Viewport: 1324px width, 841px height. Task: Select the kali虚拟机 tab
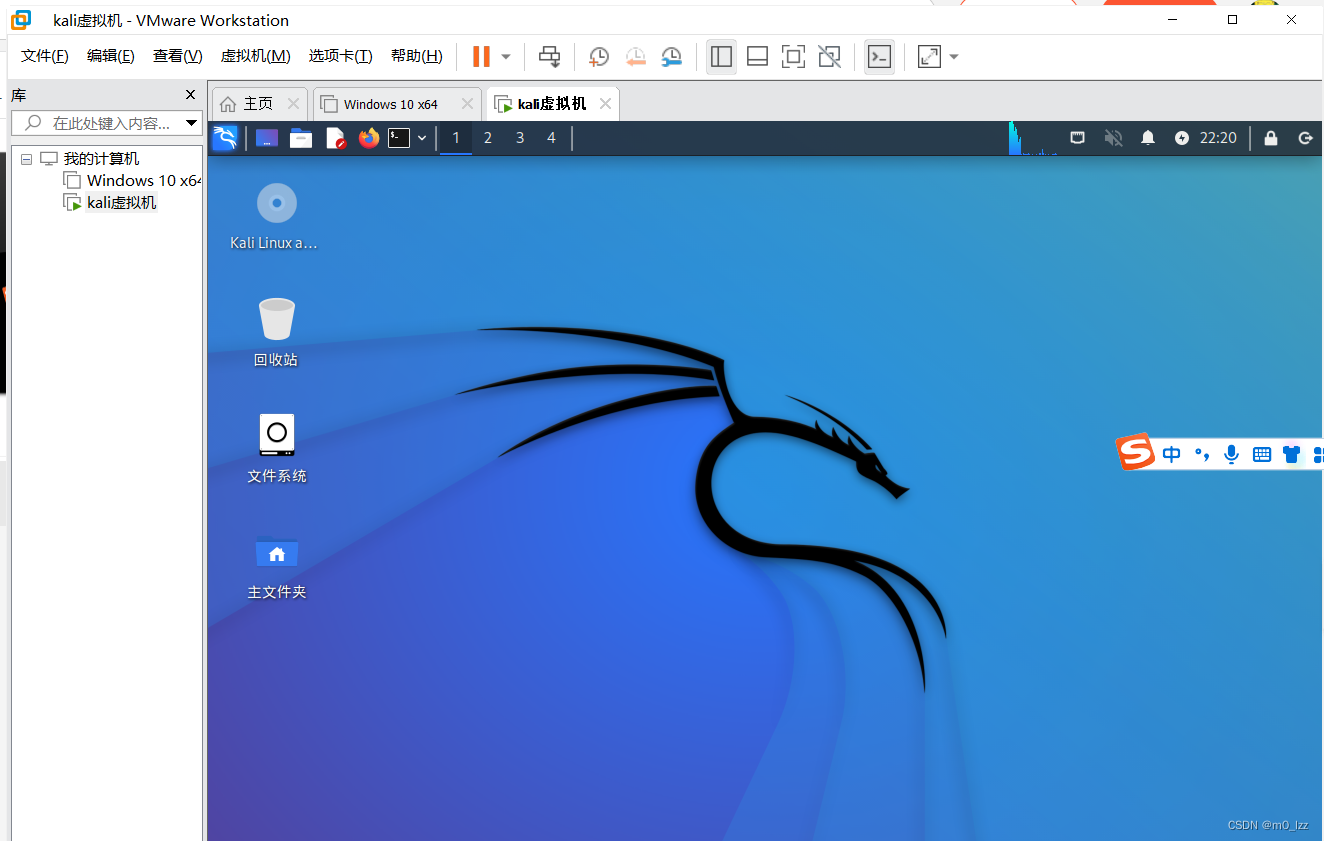tap(552, 104)
